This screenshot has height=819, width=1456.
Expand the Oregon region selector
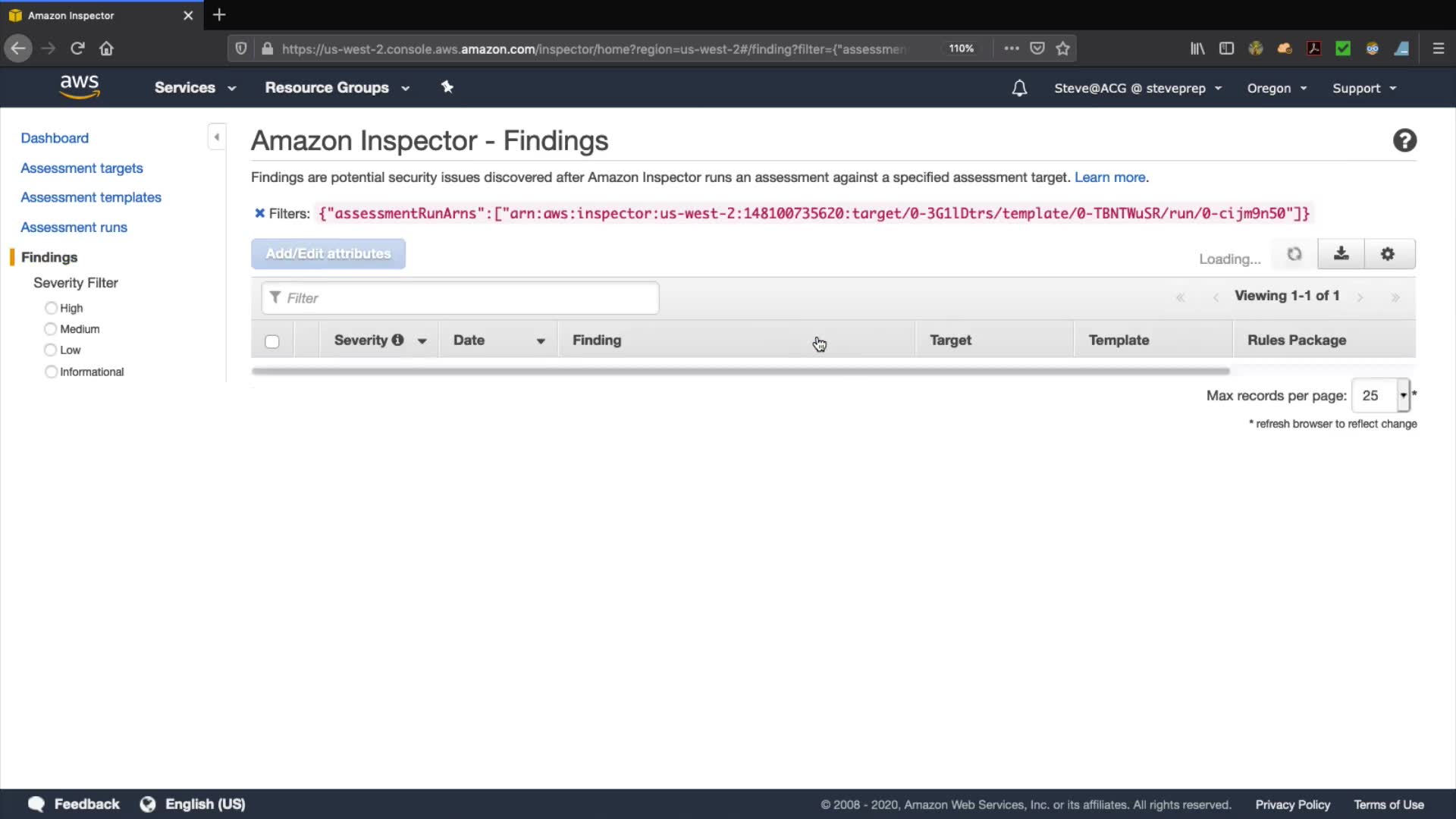coord(1276,89)
